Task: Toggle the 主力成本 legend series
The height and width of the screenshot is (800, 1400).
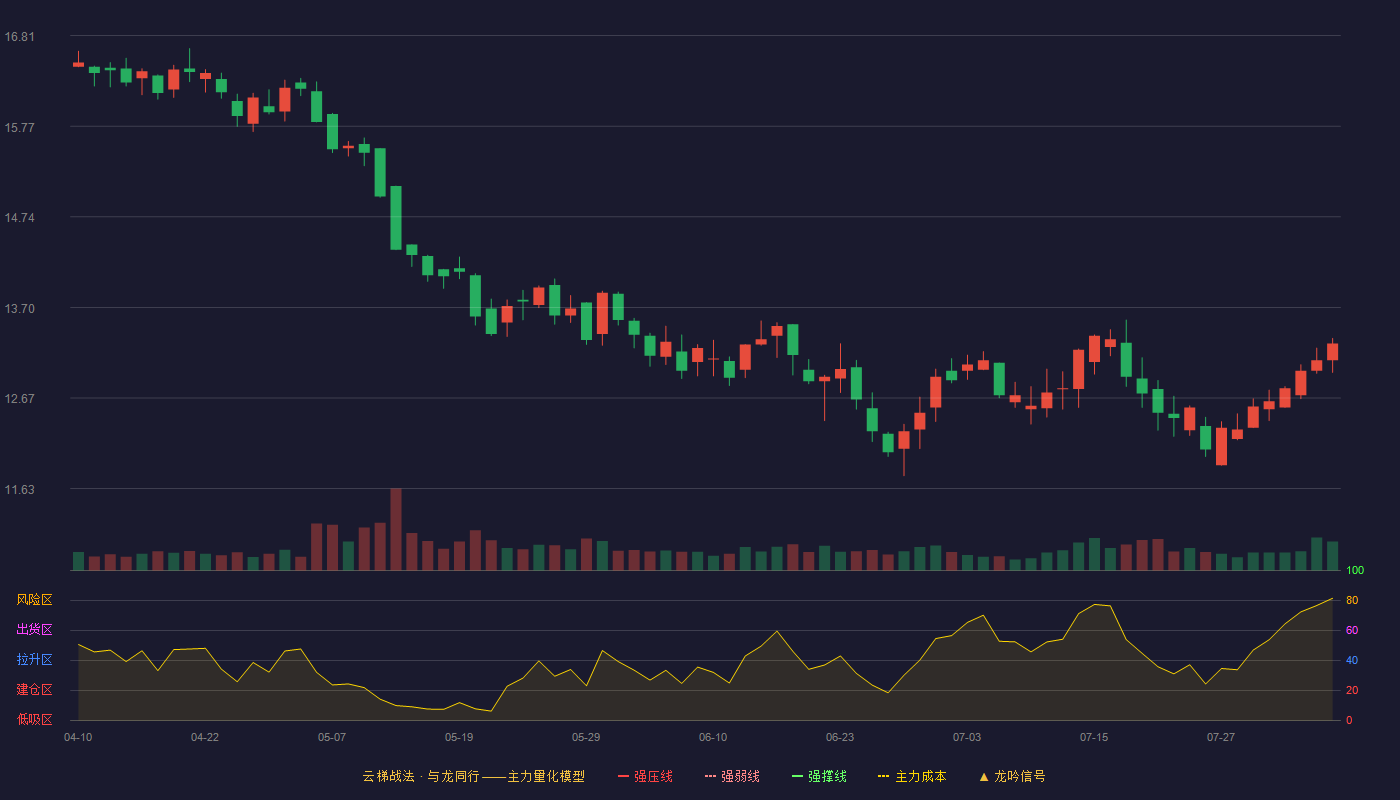Action: (x=912, y=776)
